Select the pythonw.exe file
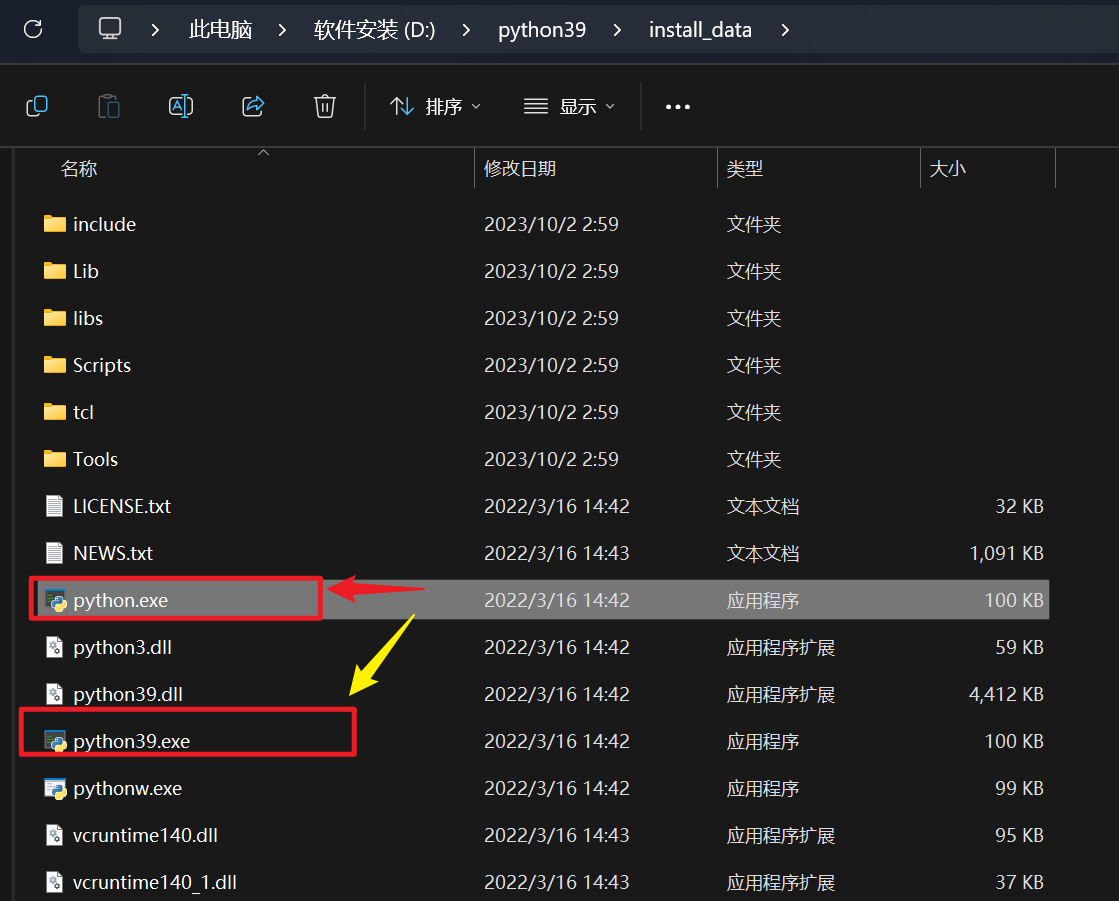 click(x=127, y=788)
